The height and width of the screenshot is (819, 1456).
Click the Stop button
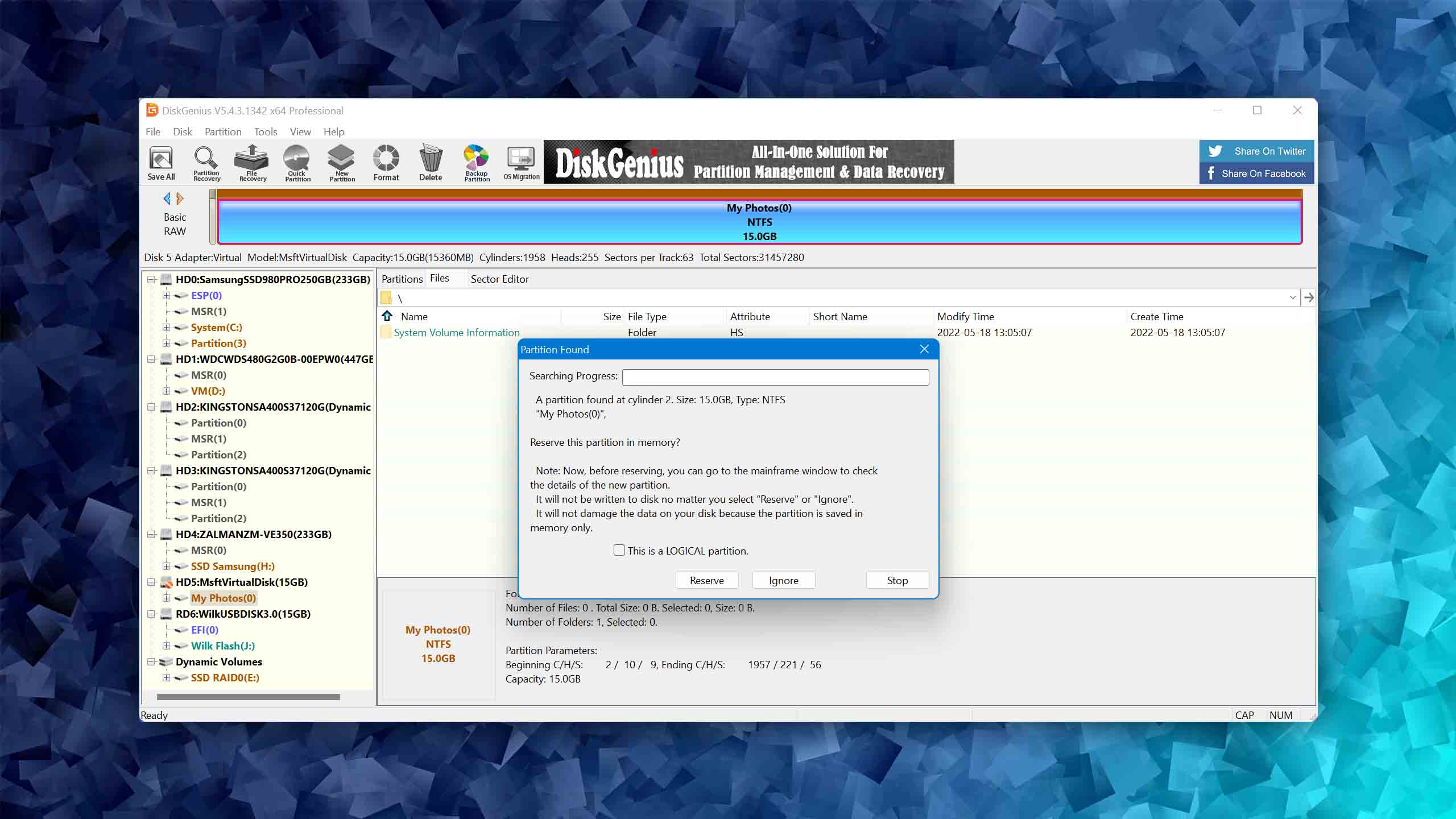point(897,580)
